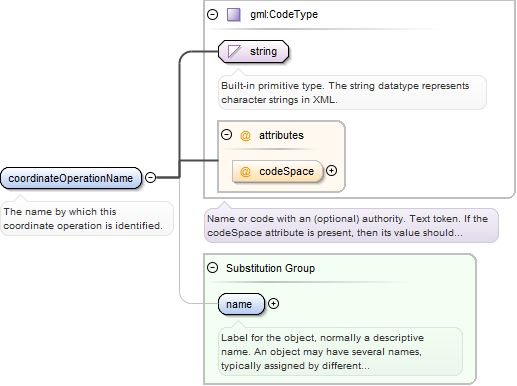517x386 pixels.
Task: Collapse the gml:CodeType box
Action: click(212, 14)
